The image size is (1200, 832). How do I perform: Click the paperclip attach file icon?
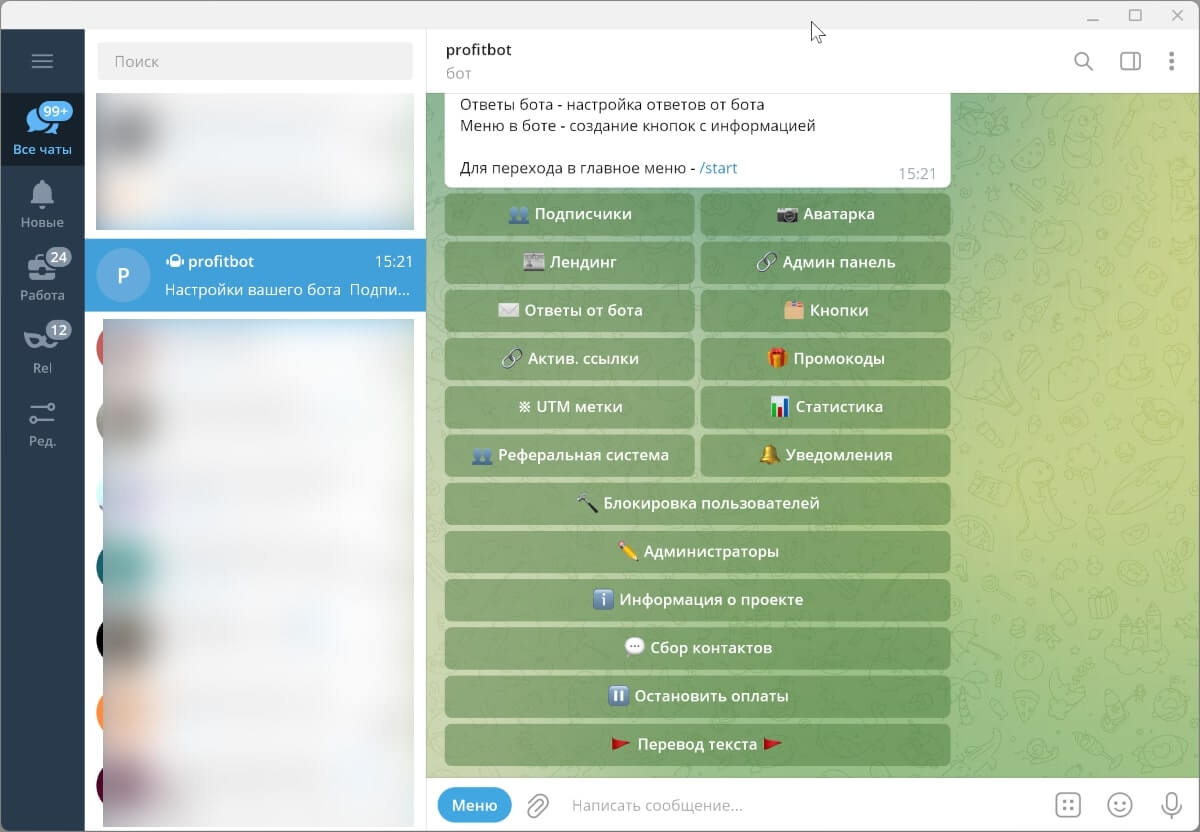click(538, 805)
